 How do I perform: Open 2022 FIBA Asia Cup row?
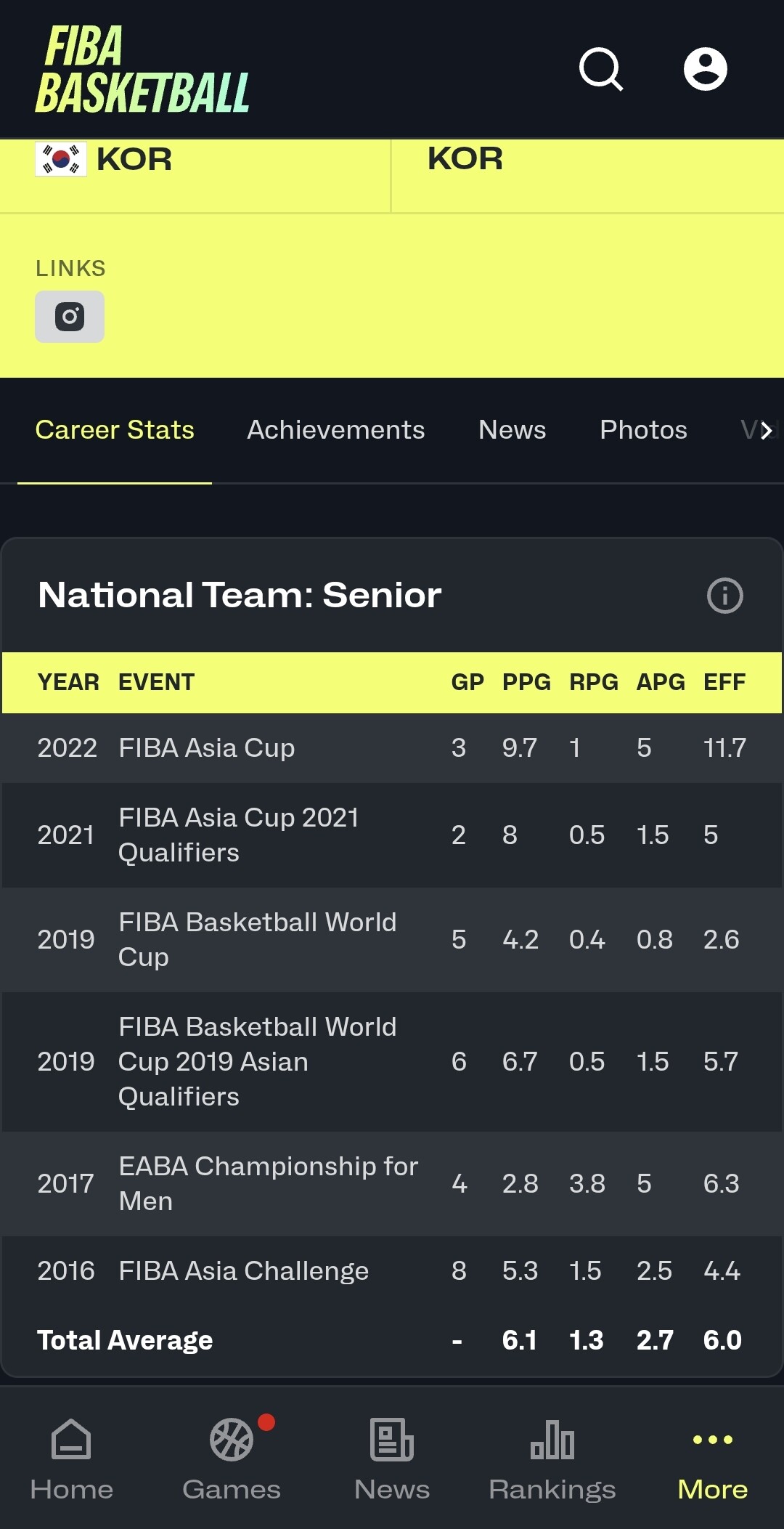207,748
